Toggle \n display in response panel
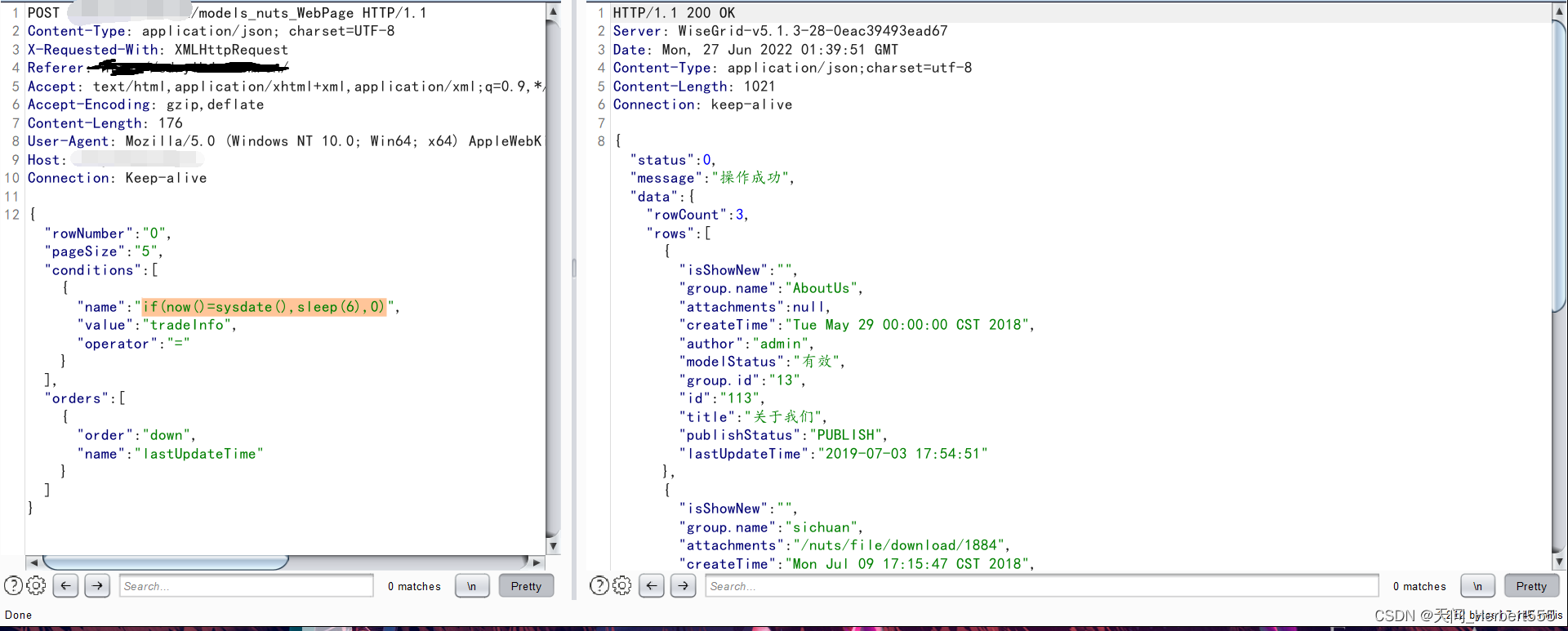Viewport: 1568px width, 631px height. (x=1477, y=586)
